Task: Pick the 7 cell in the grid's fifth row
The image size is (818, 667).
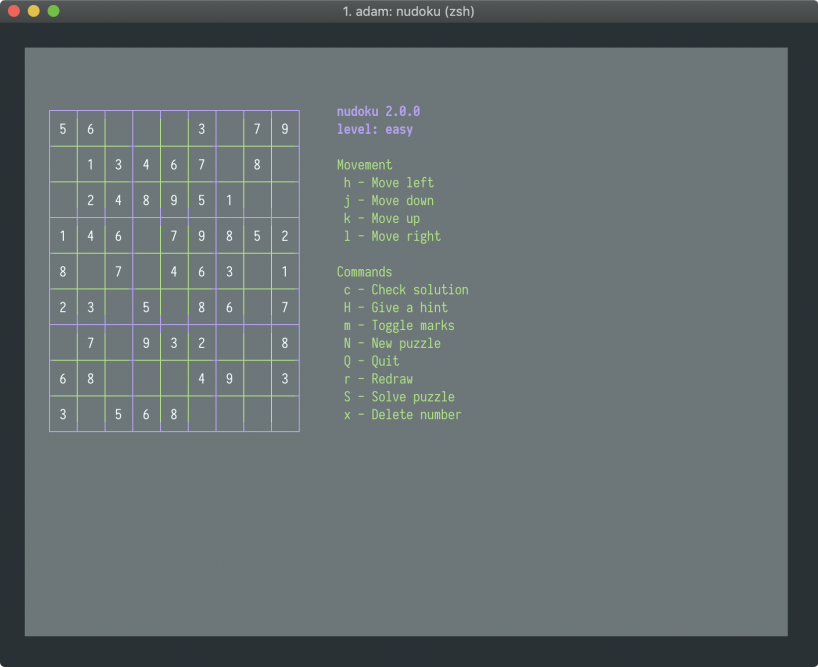Action: 118,272
